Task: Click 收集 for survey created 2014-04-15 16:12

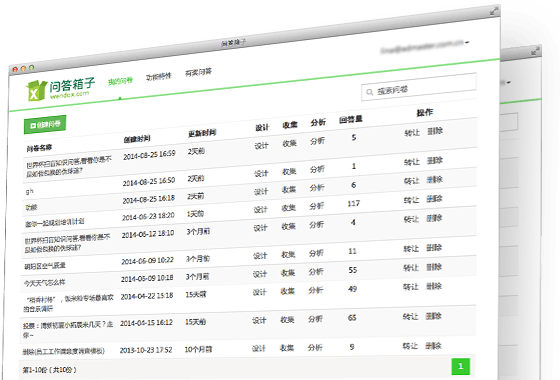Action: pos(288,320)
